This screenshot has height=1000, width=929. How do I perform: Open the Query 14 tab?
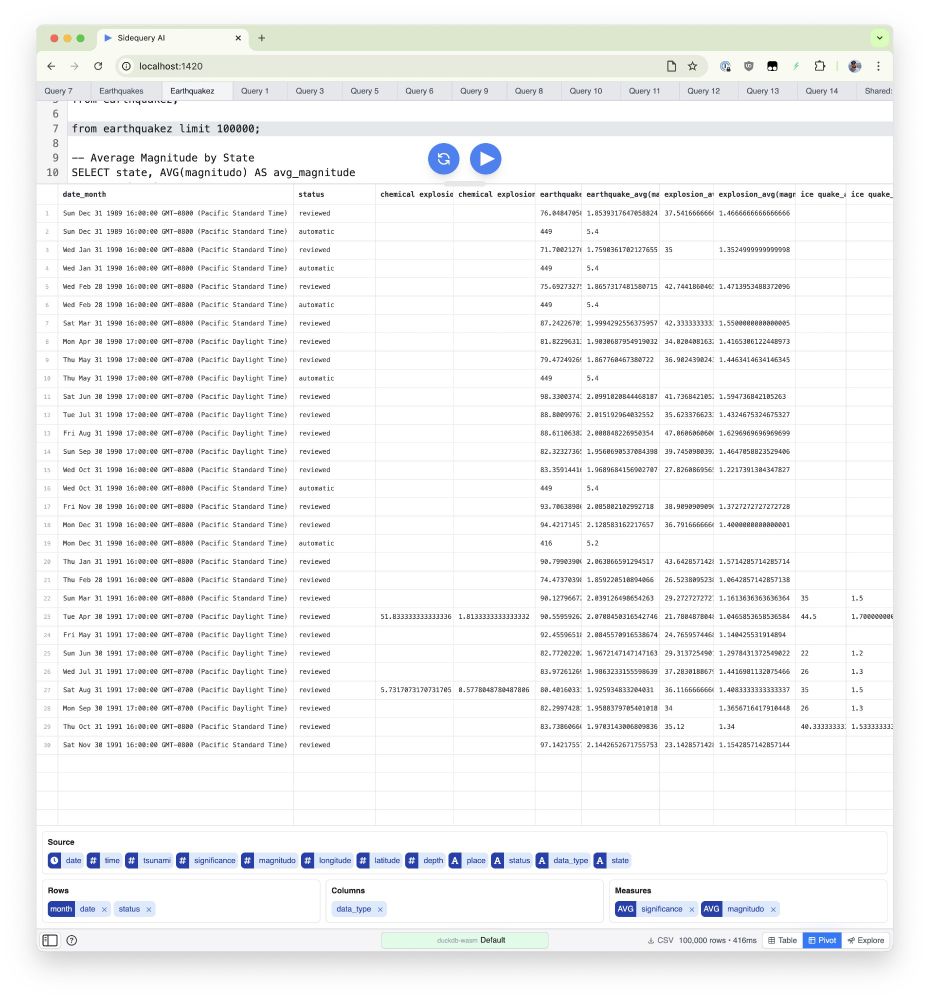pos(822,91)
